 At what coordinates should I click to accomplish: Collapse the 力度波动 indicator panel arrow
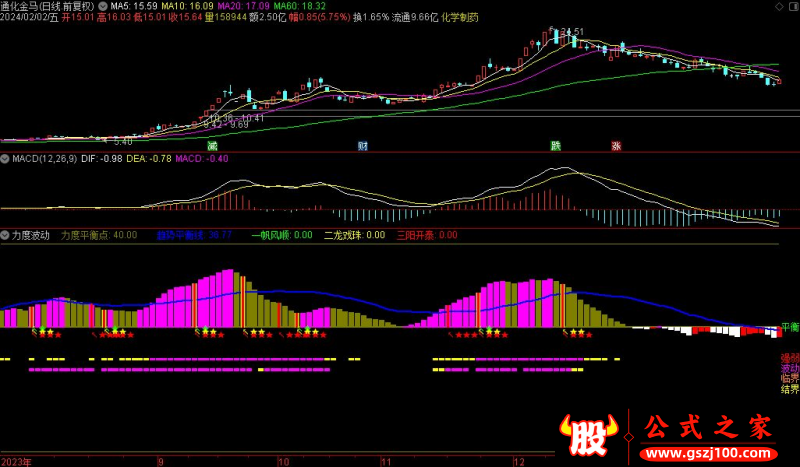tap(5, 235)
